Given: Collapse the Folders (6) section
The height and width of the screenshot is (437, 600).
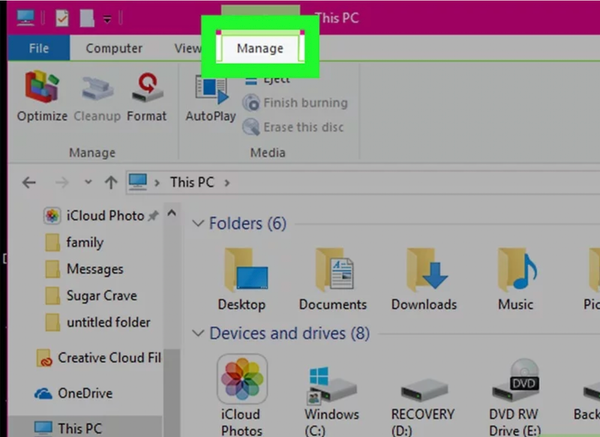Looking at the screenshot, I should coord(197,224).
